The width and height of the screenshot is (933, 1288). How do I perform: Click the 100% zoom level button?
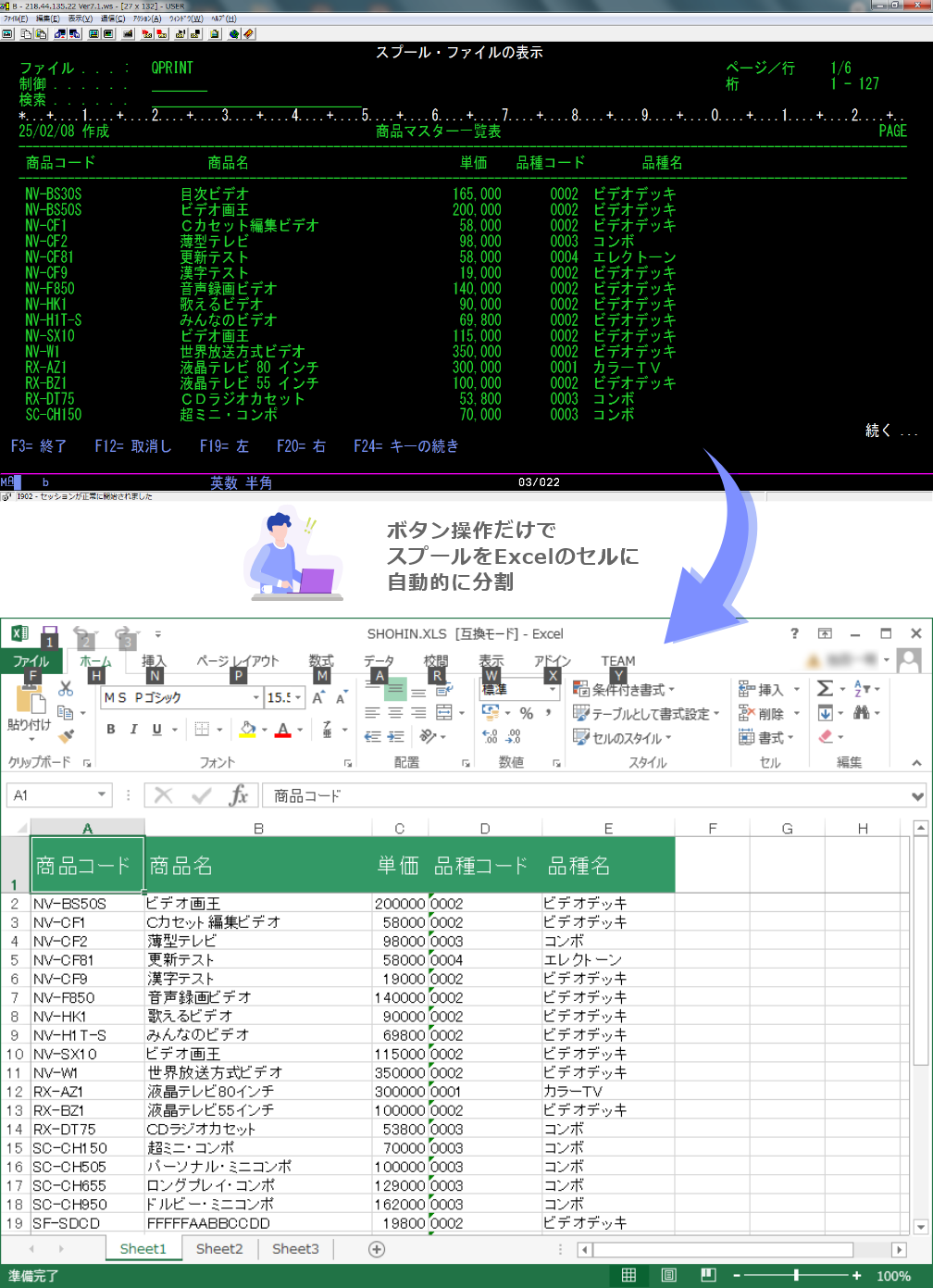[893, 1276]
